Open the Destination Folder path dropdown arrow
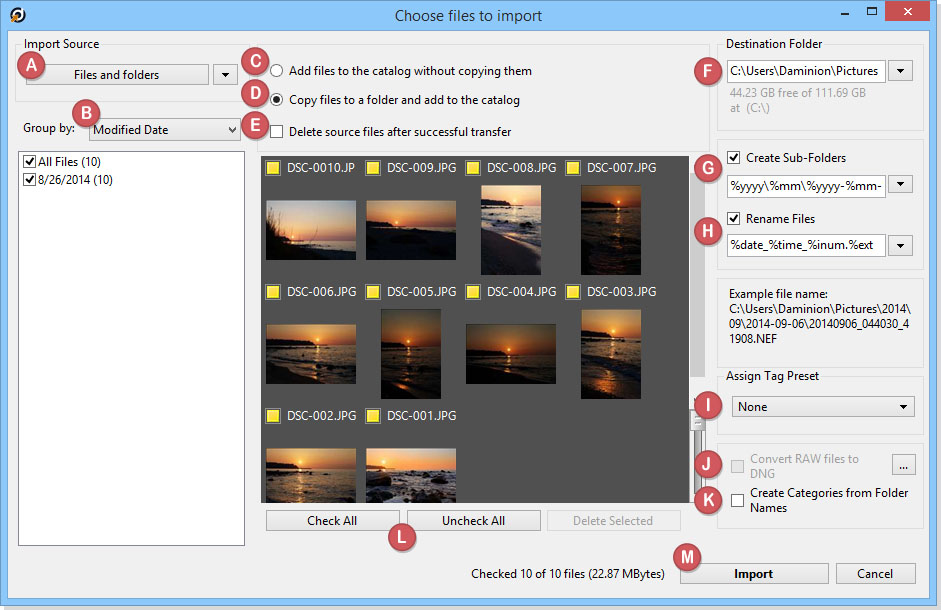This screenshot has height=610, width=941. pyautogui.click(x=901, y=71)
